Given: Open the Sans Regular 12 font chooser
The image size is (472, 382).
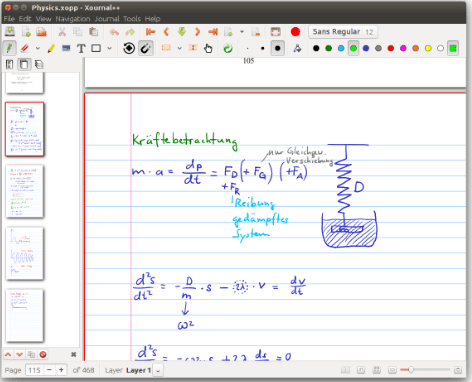Looking at the screenshot, I should click(343, 32).
